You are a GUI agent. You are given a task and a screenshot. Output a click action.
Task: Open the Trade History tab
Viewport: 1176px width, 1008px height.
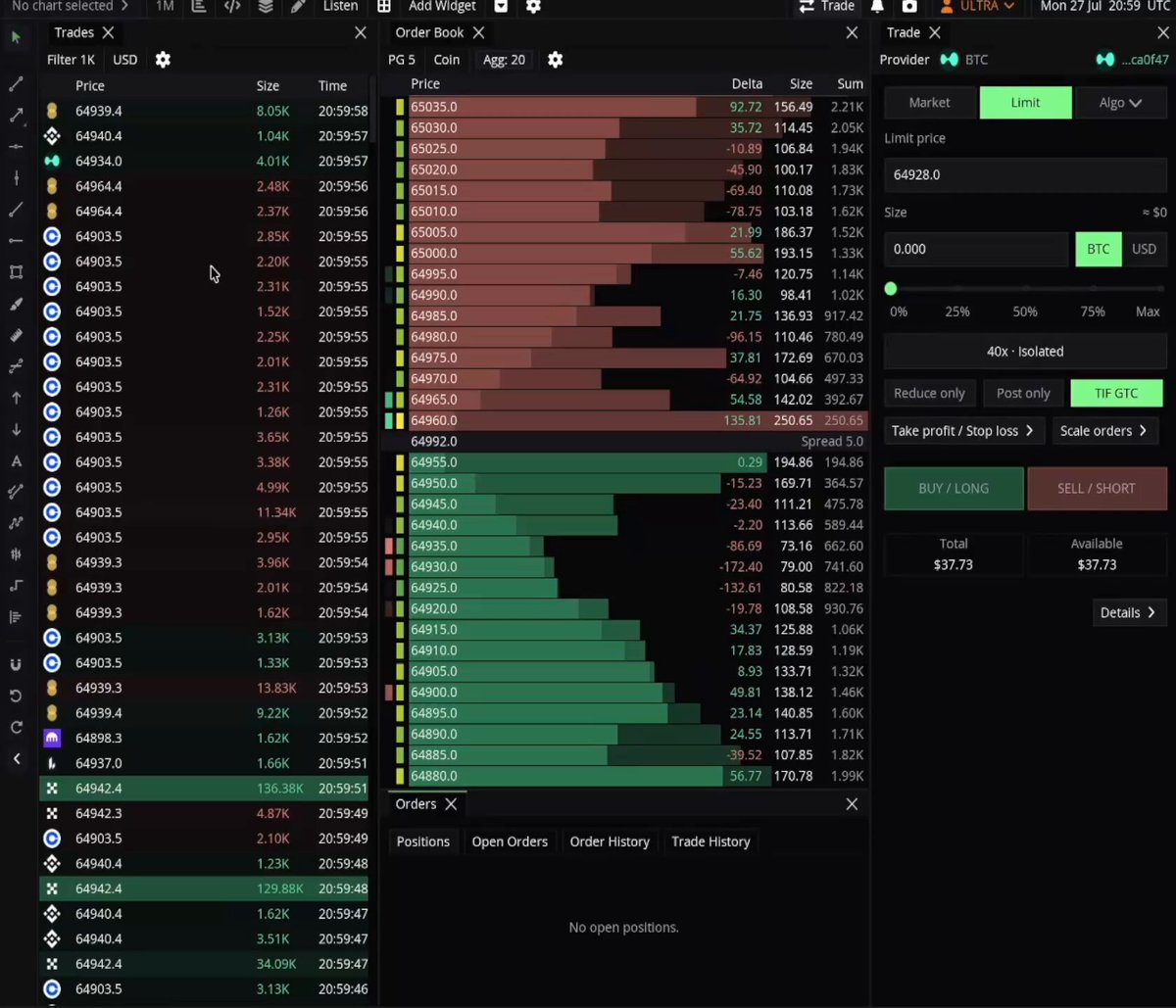coord(710,841)
